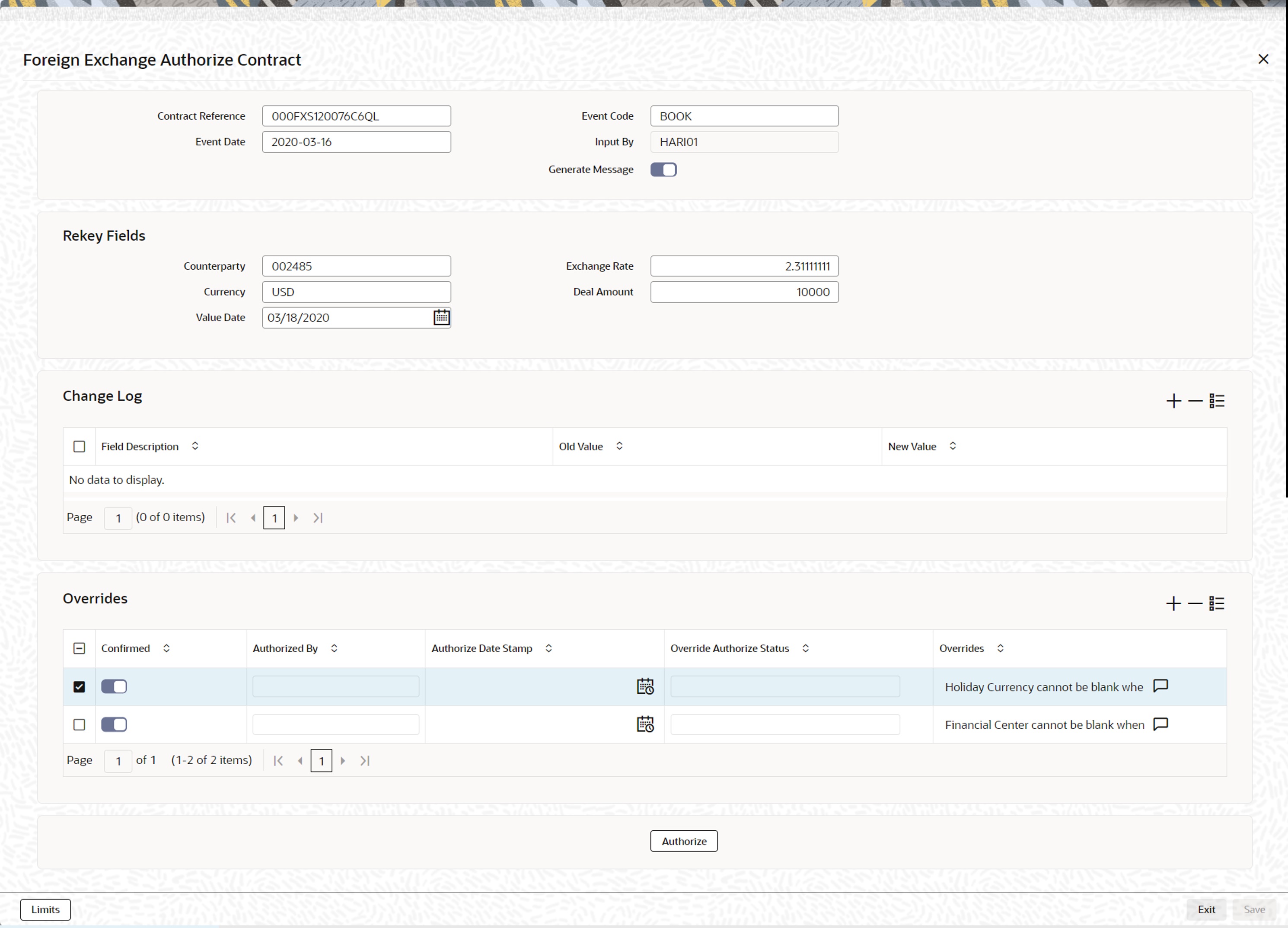
Task: Toggle the Generate Message switch
Action: point(663,170)
